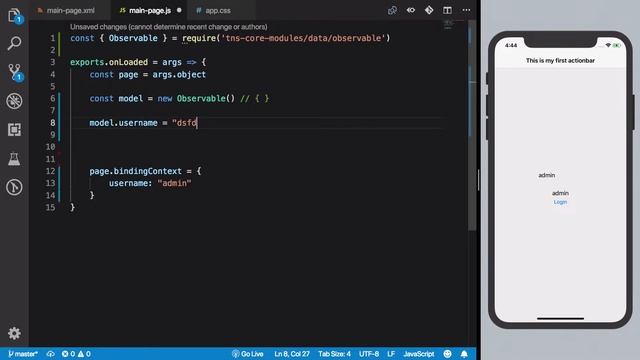
Task: Click 'page.bindingContext' on line 12
Action: [136, 171]
